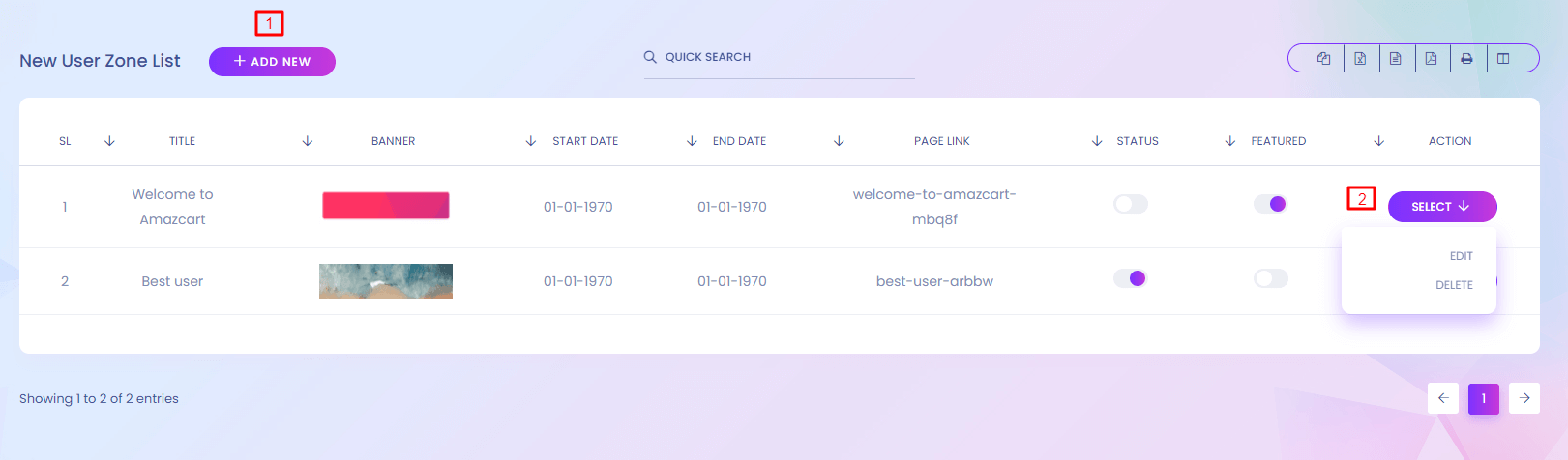The width and height of the screenshot is (1568, 460).
Task: Choose Edit from the action menu
Action: [1461, 256]
